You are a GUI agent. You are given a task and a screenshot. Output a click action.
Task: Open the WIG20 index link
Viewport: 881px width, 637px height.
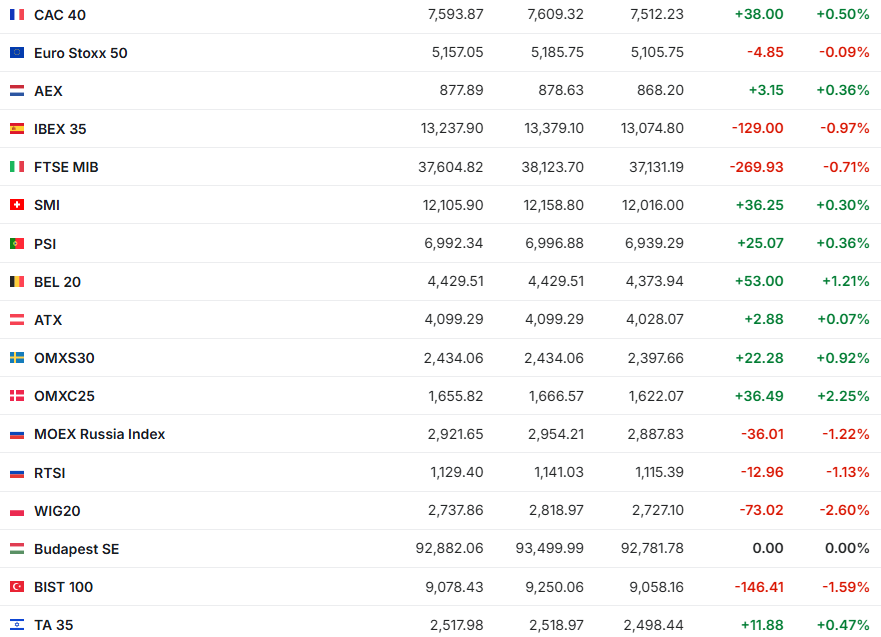tap(57, 511)
